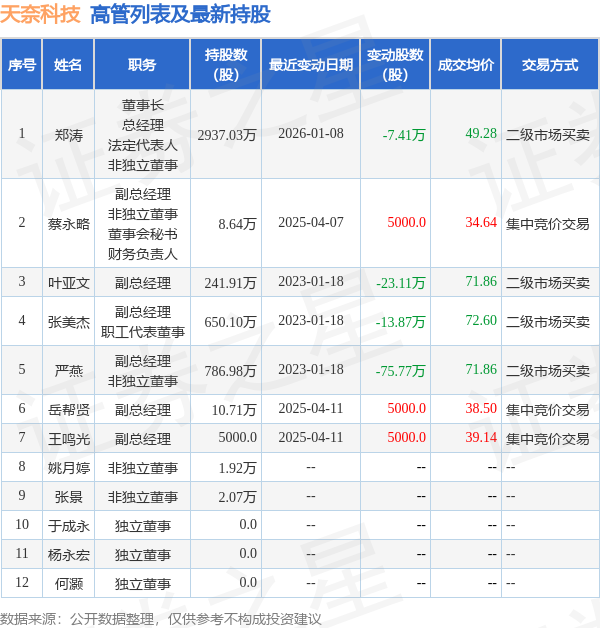This screenshot has width=600, height=628.
Task: Click the name 严燕
Action: tap(68, 371)
